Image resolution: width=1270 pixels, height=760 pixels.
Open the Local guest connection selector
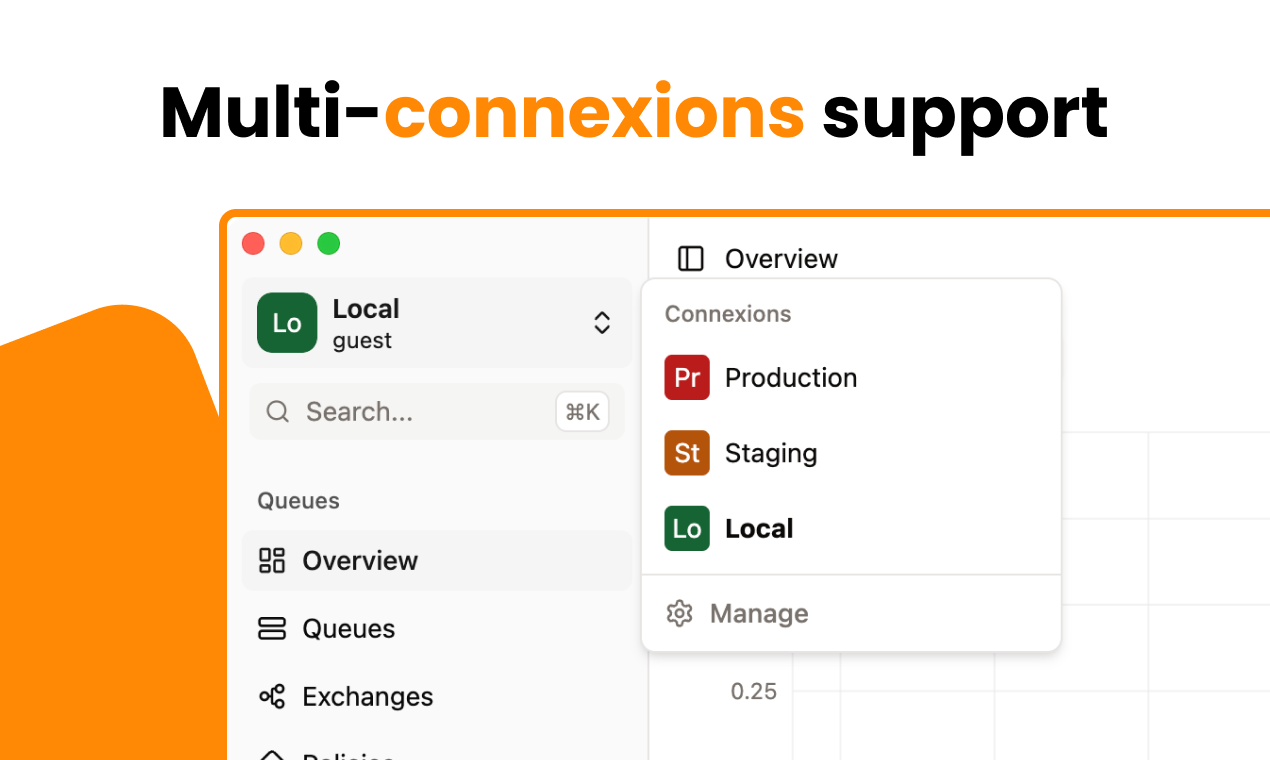point(437,323)
